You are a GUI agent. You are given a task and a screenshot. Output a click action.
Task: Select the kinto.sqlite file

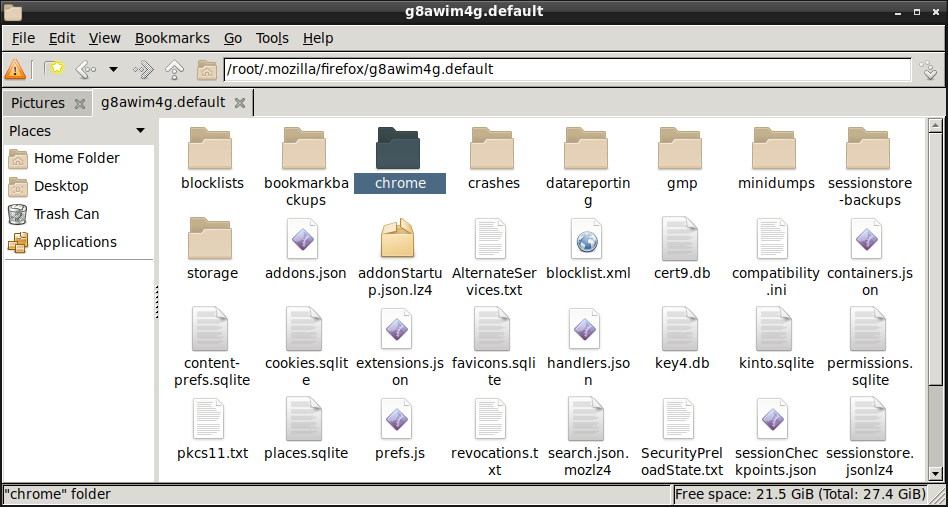point(776,339)
